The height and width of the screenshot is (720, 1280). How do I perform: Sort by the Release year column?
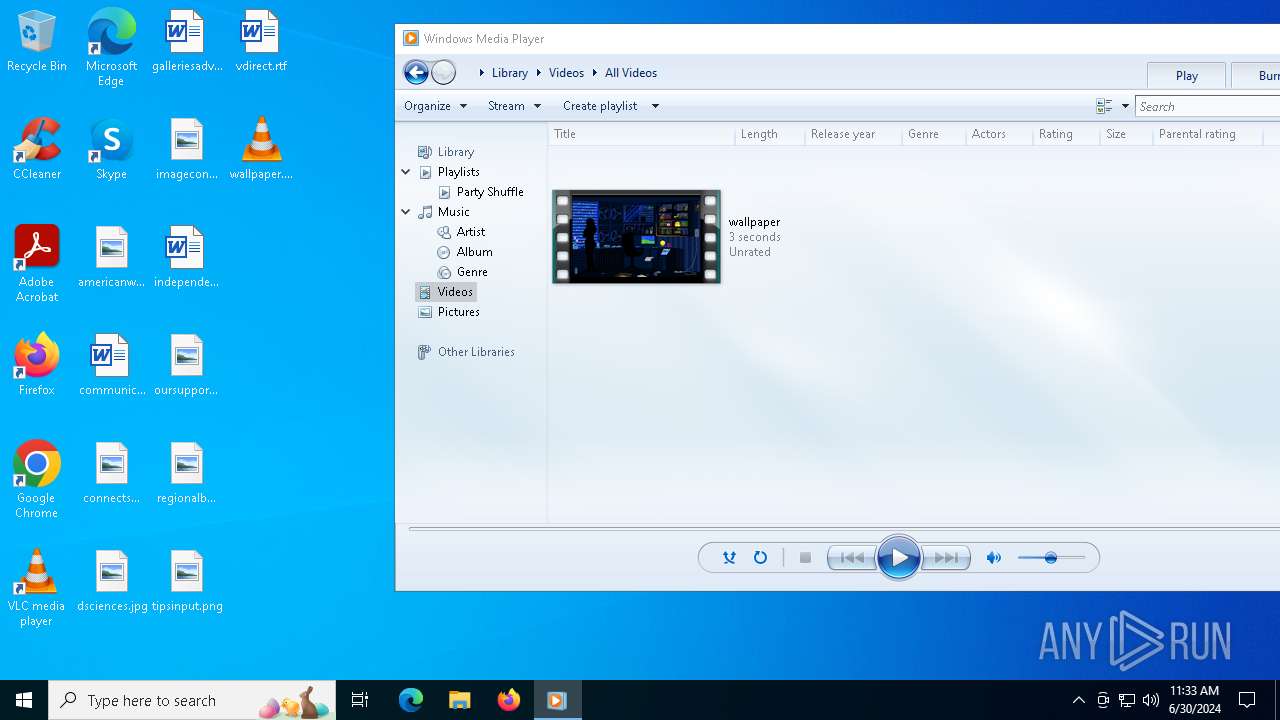[853, 134]
